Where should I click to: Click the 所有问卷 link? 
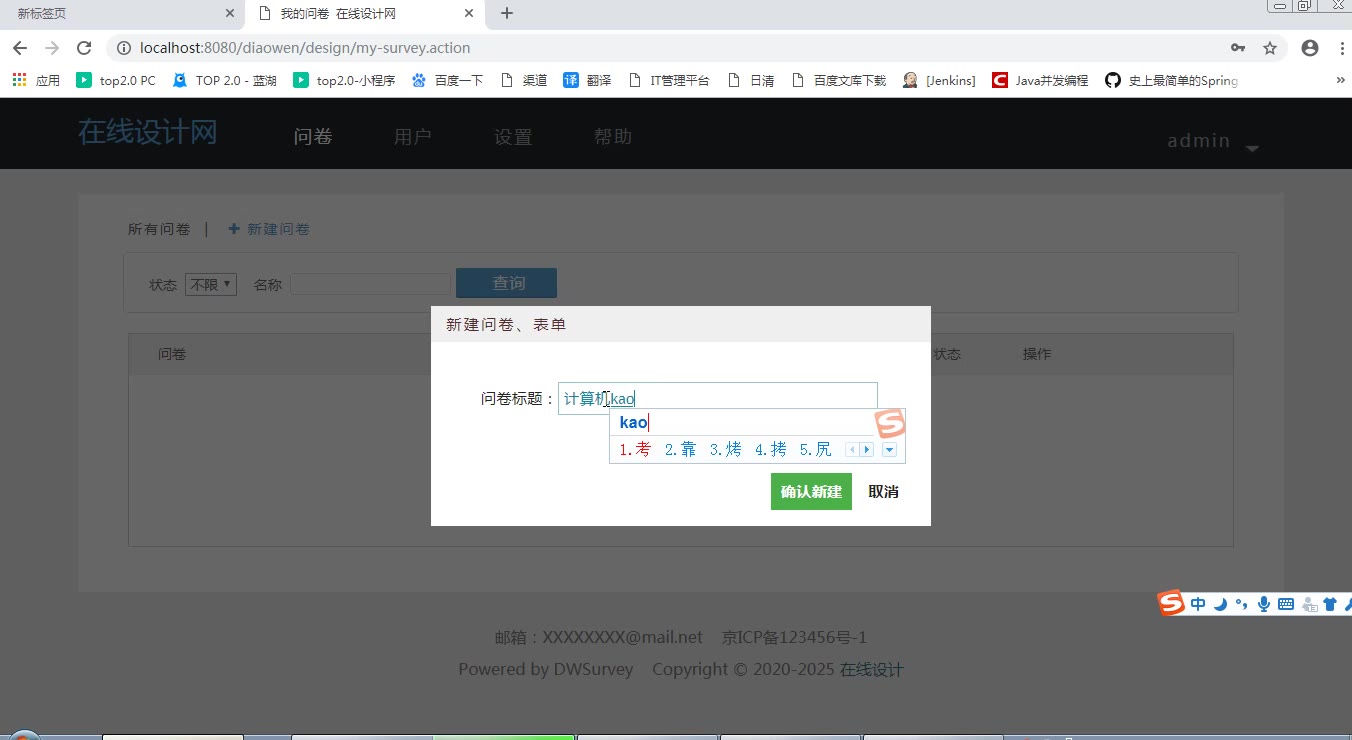point(159,229)
